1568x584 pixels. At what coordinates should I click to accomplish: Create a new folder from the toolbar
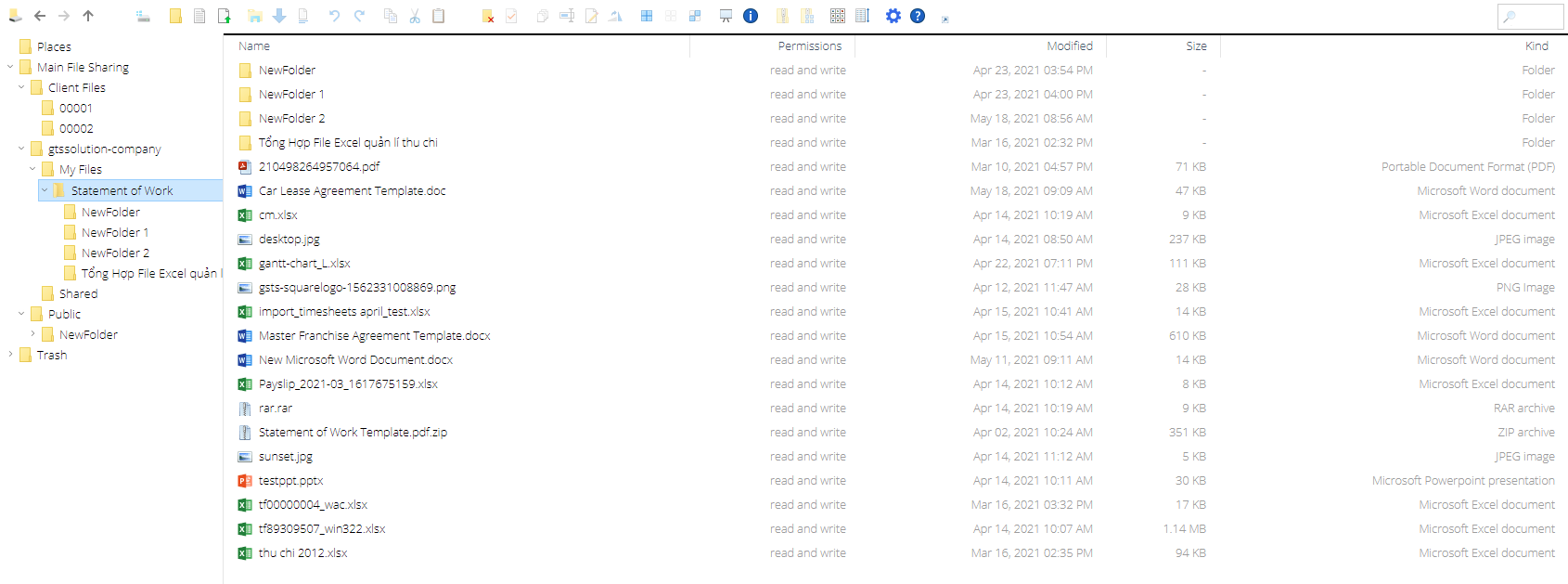pyautogui.click(x=175, y=16)
